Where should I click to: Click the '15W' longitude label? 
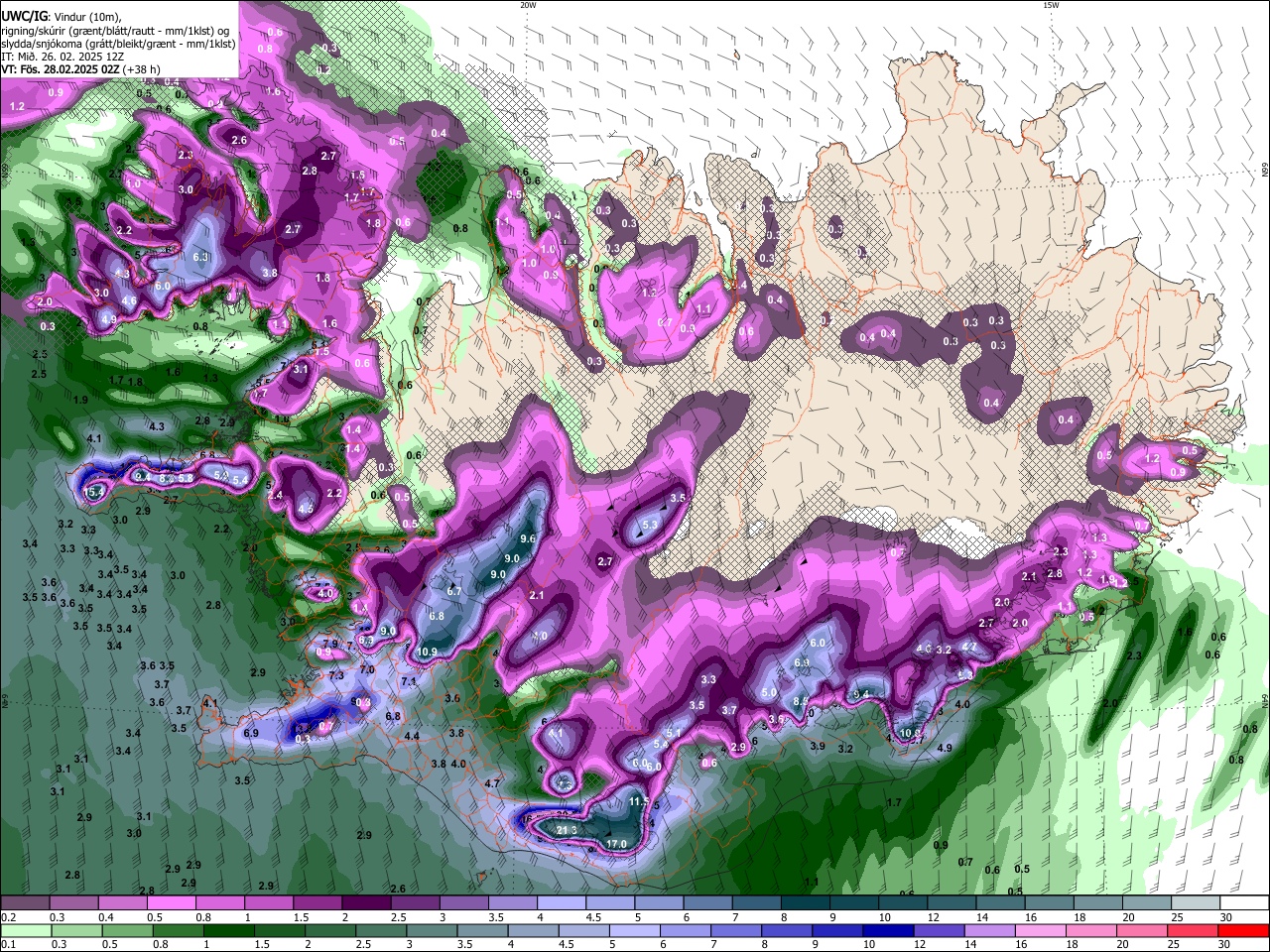[x=1051, y=5]
